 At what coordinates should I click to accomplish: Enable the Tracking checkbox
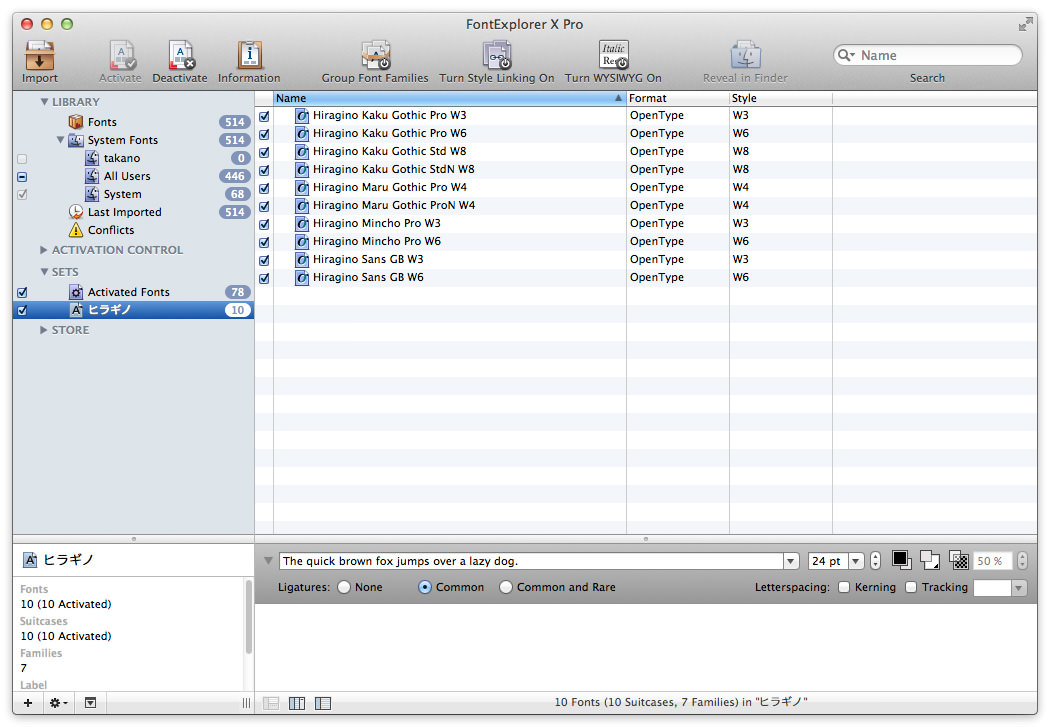pyautogui.click(x=911, y=587)
